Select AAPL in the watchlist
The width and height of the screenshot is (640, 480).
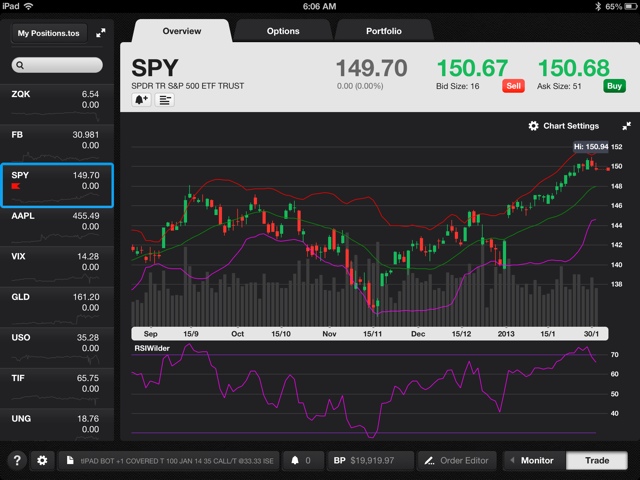[57, 226]
